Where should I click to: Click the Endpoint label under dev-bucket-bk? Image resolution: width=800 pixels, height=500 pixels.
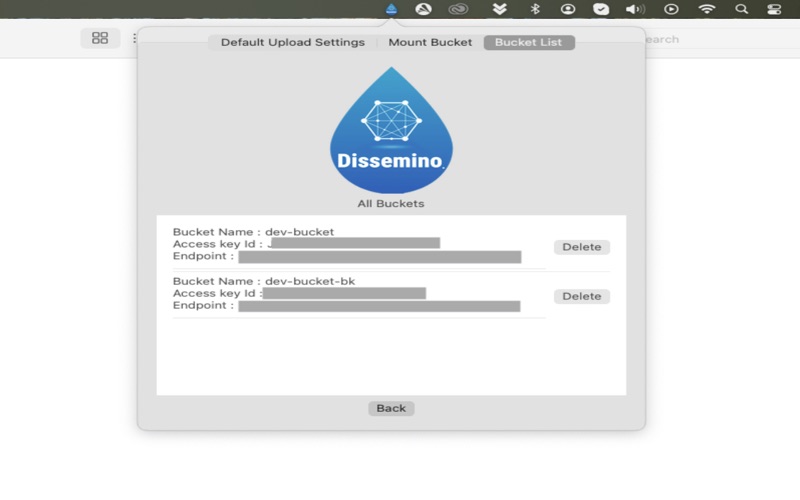203,305
